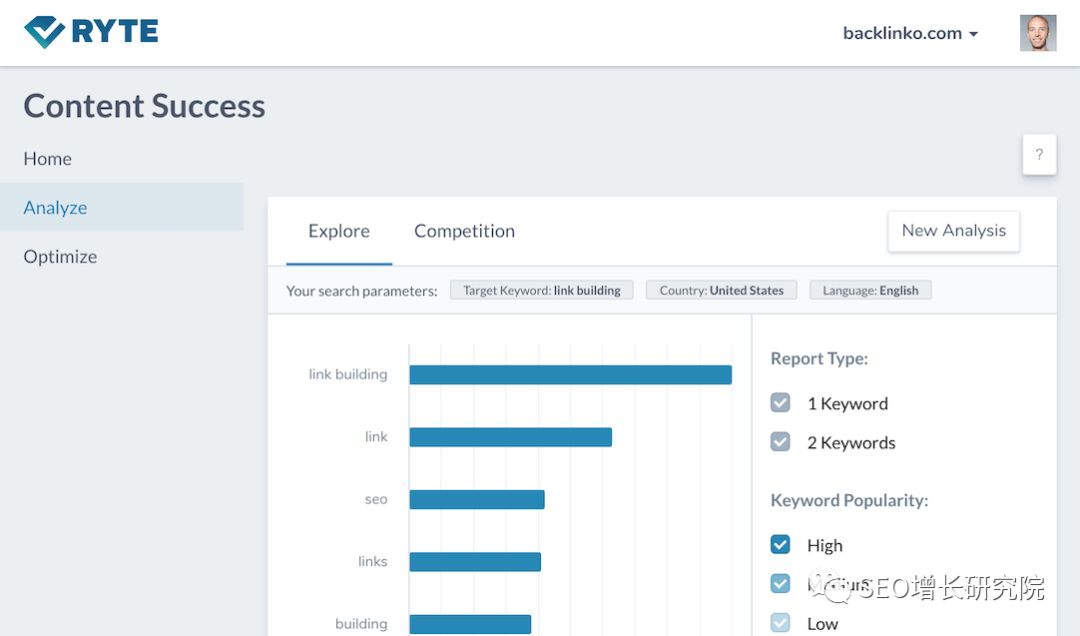Open the question mark help button

[x=1039, y=154]
